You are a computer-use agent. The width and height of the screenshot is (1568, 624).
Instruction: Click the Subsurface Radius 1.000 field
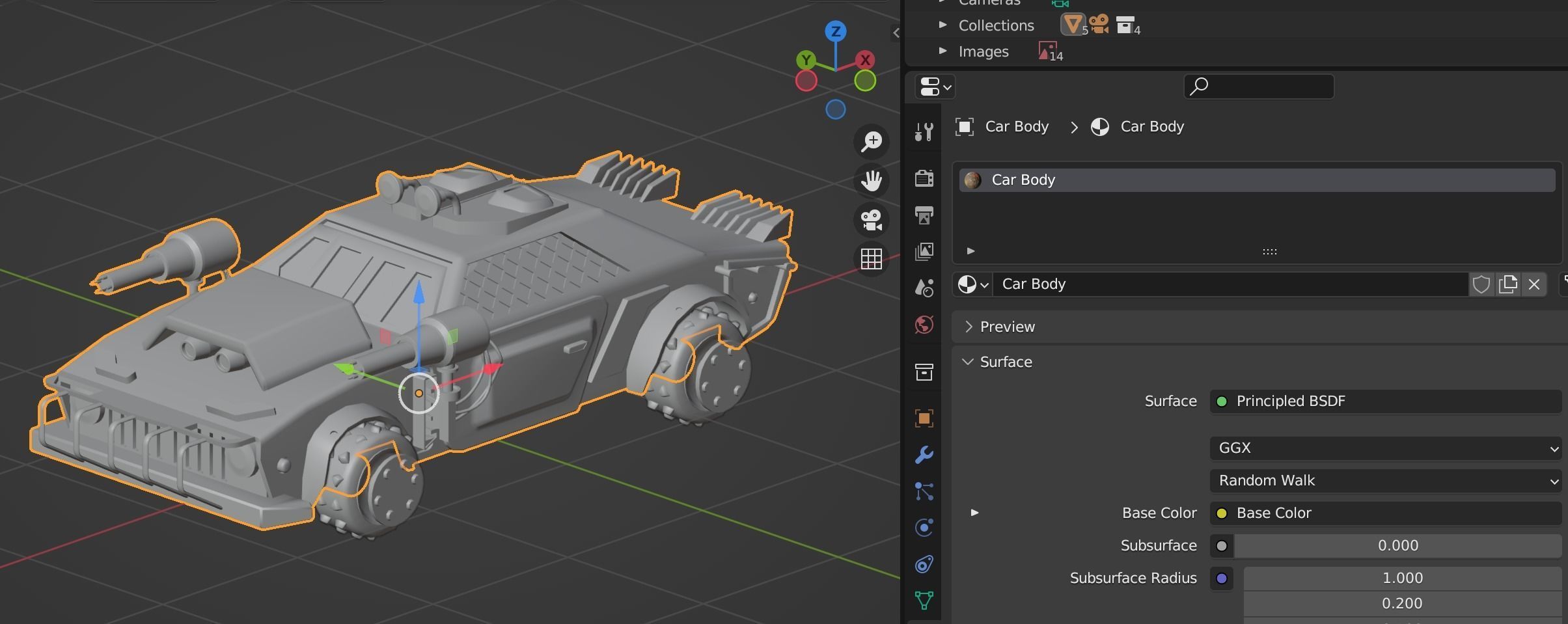point(1403,578)
